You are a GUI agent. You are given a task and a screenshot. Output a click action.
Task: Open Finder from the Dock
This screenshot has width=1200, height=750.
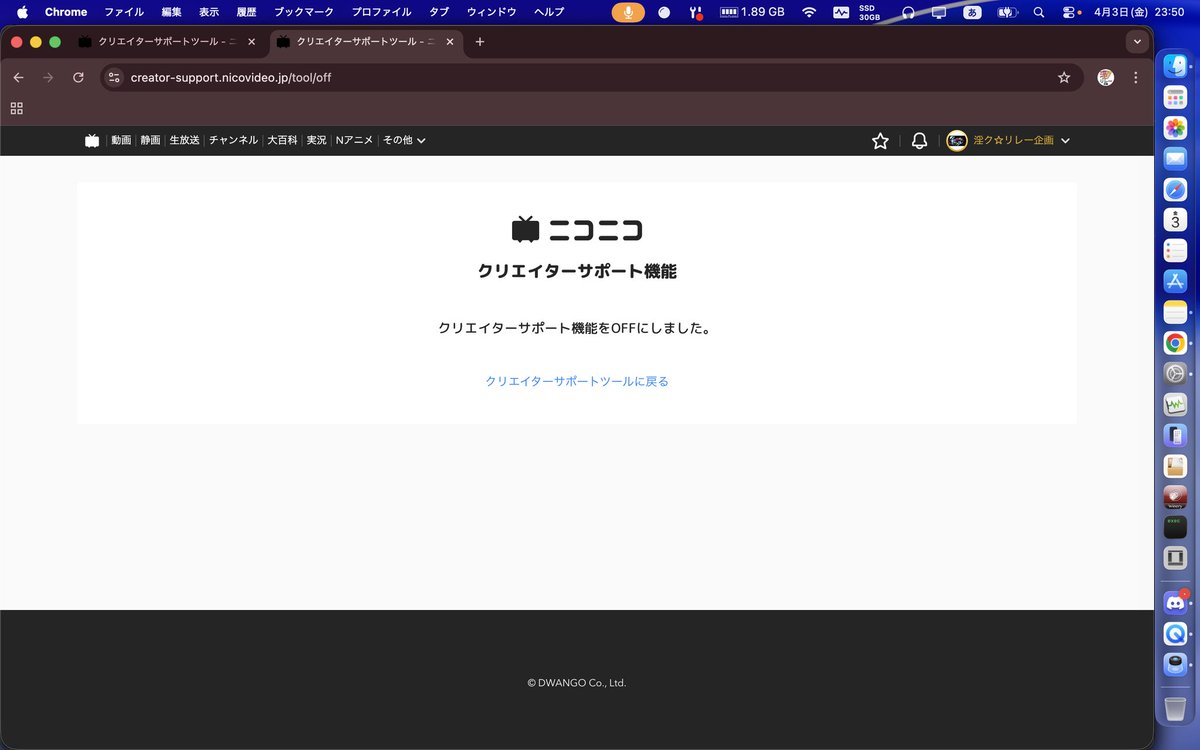(x=1175, y=67)
